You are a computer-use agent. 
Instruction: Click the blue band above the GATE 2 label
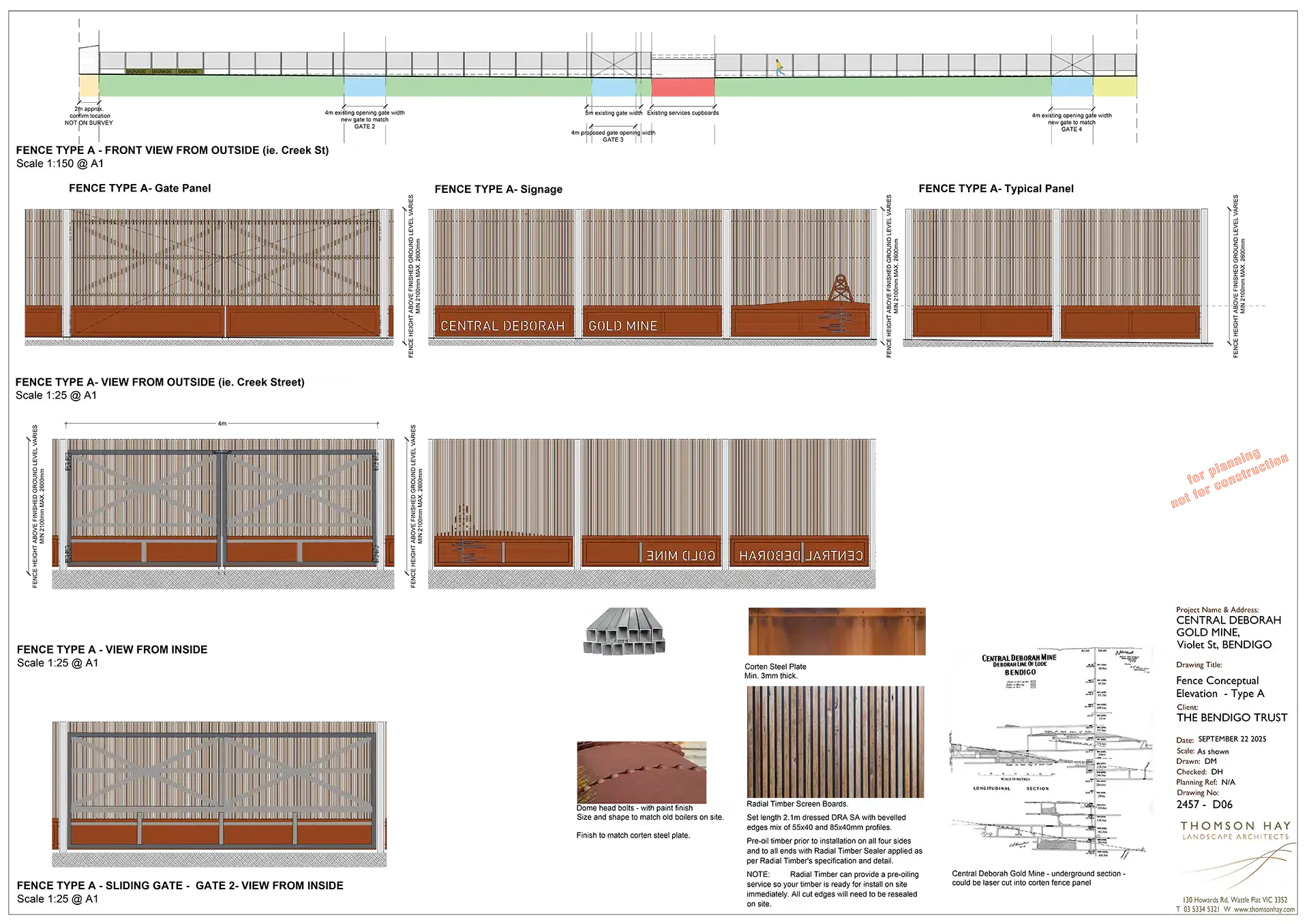click(x=365, y=87)
